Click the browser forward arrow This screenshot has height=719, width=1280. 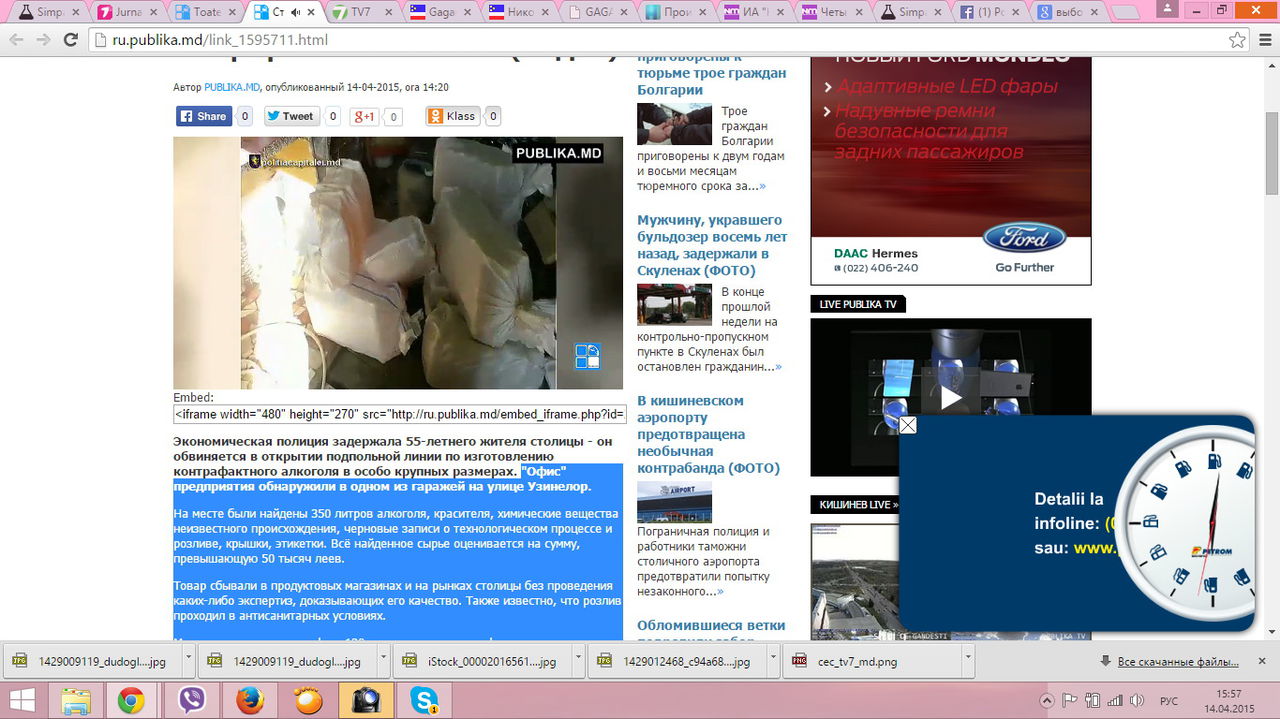coord(44,40)
